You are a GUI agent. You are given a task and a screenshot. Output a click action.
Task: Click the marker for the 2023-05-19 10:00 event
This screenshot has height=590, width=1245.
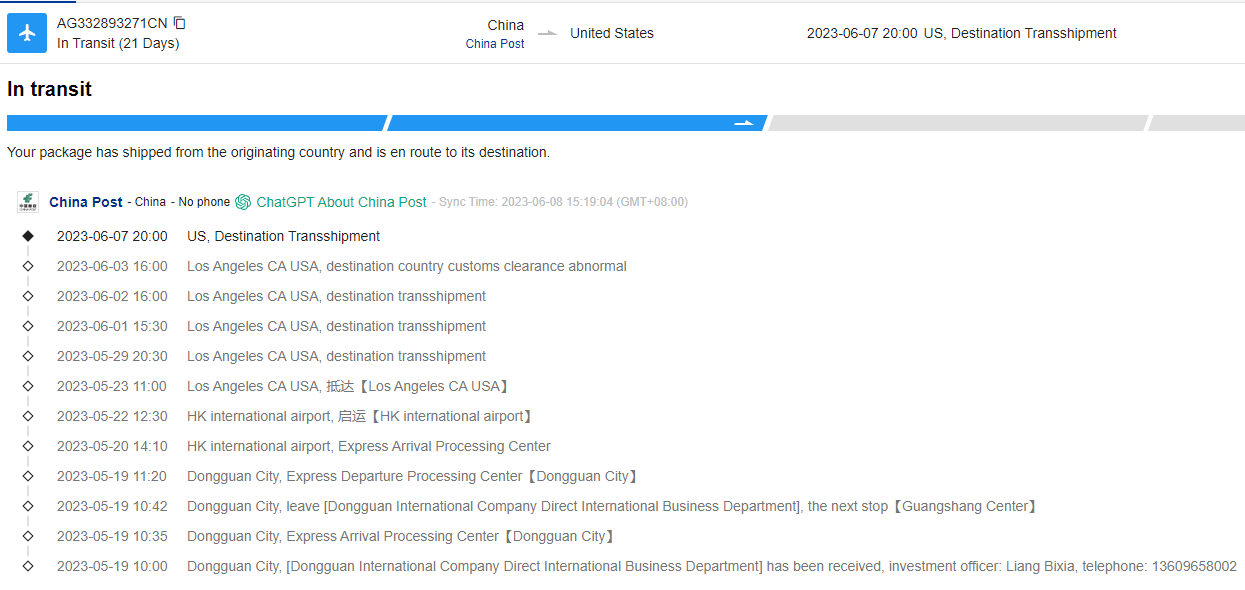click(28, 566)
